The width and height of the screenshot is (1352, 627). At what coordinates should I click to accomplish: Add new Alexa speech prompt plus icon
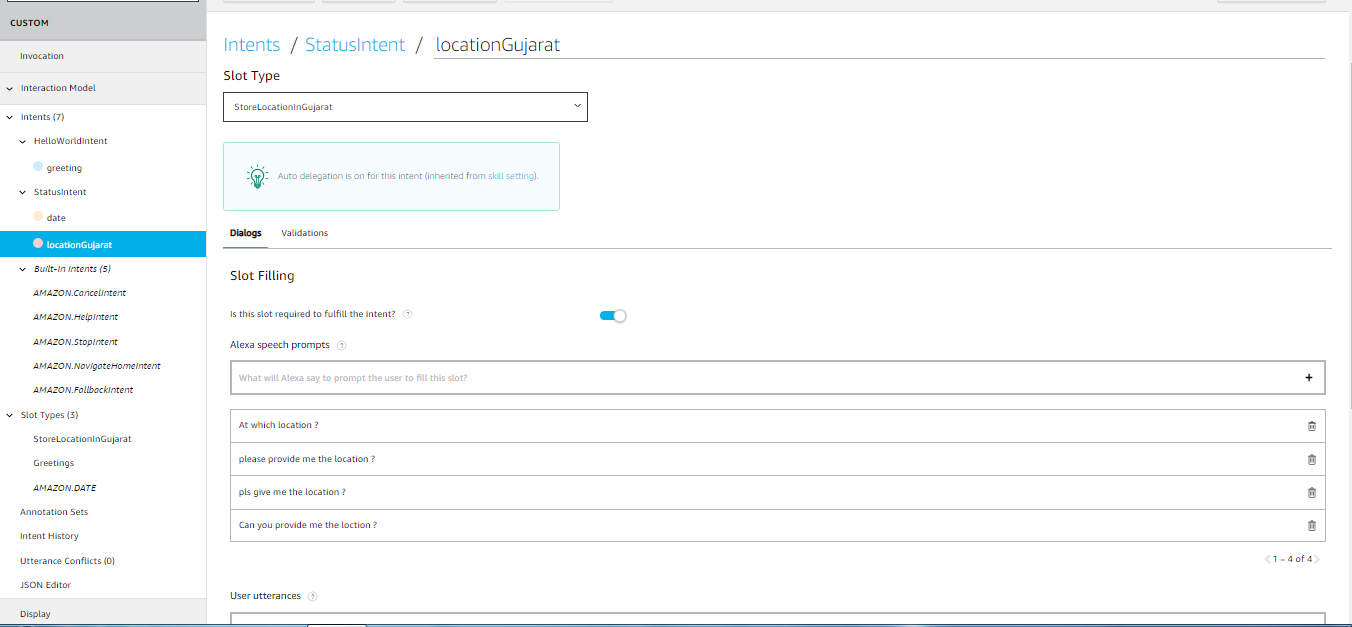point(1308,378)
